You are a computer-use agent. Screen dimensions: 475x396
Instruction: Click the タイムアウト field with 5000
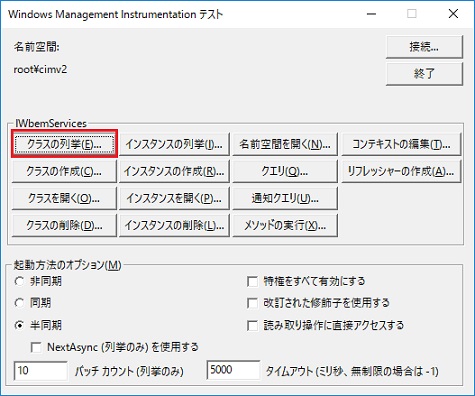[233, 370]
